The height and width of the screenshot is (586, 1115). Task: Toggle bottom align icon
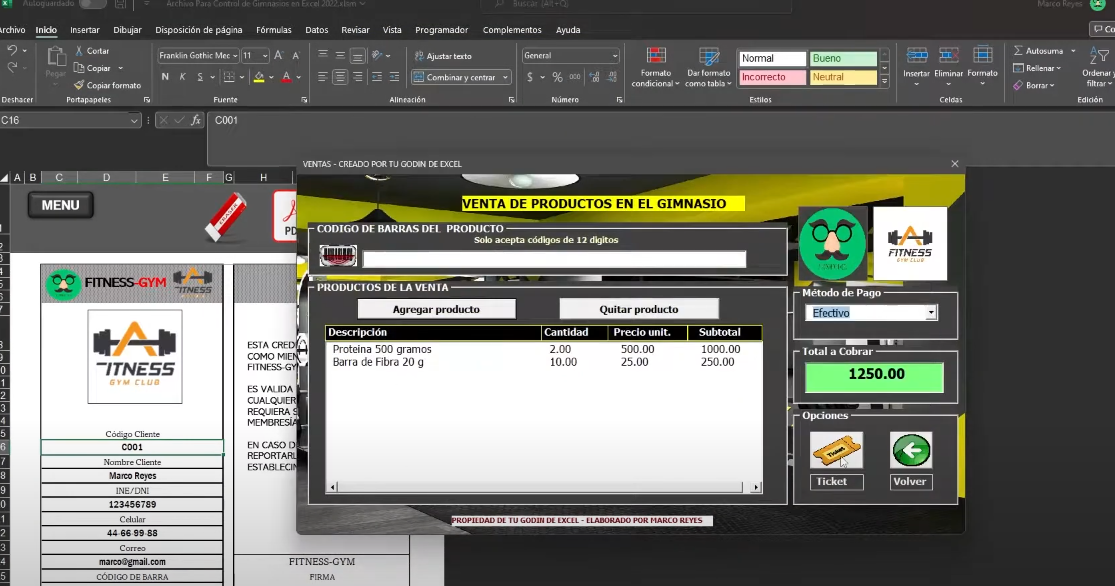(358, 55)
